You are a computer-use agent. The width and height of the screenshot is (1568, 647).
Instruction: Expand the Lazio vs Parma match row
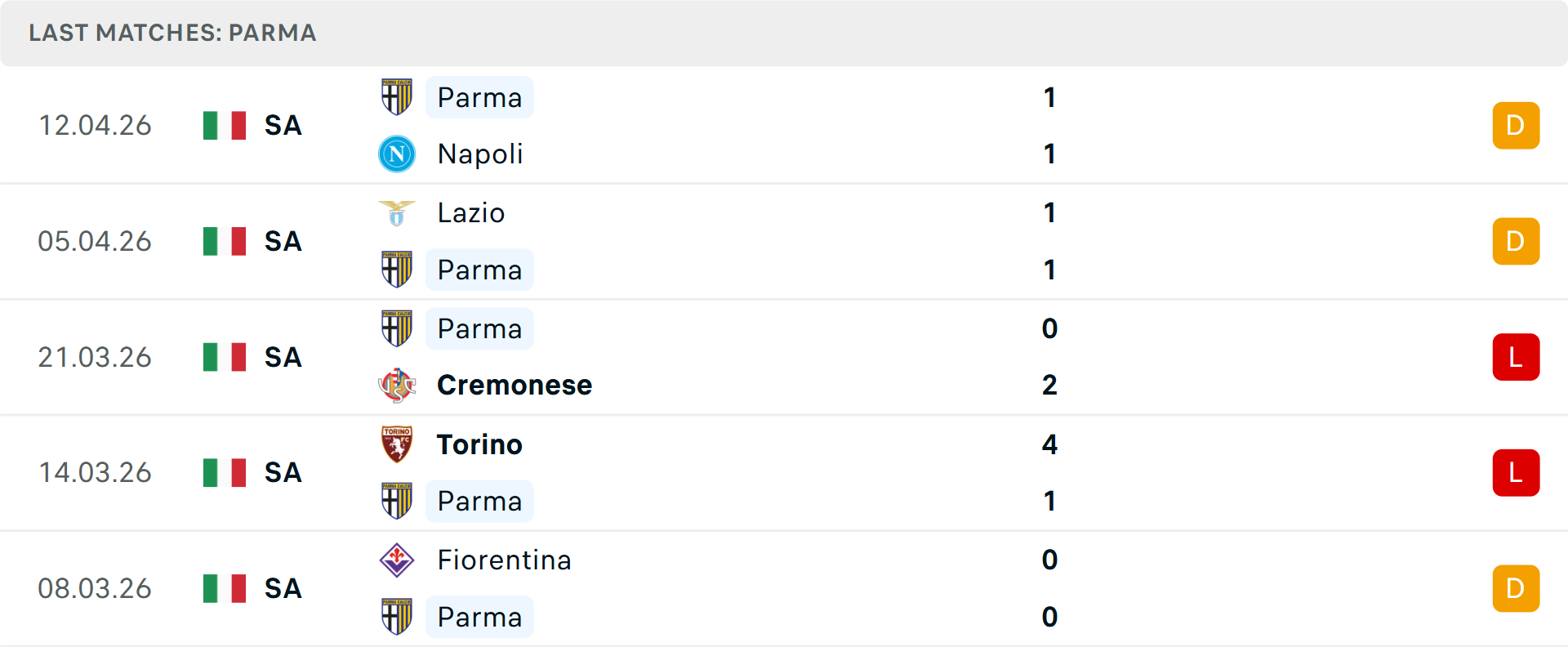click(784, 241)
